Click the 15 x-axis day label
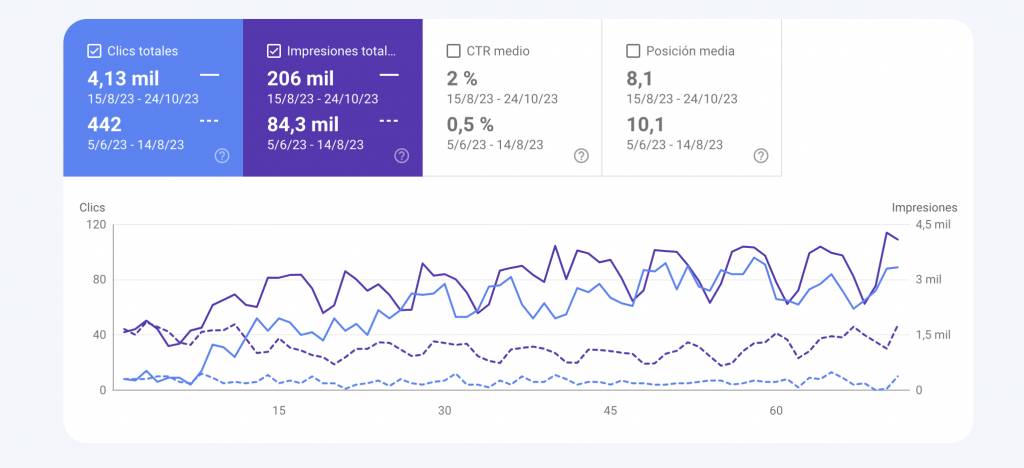Screen dimensions: 1024x468 279,411
